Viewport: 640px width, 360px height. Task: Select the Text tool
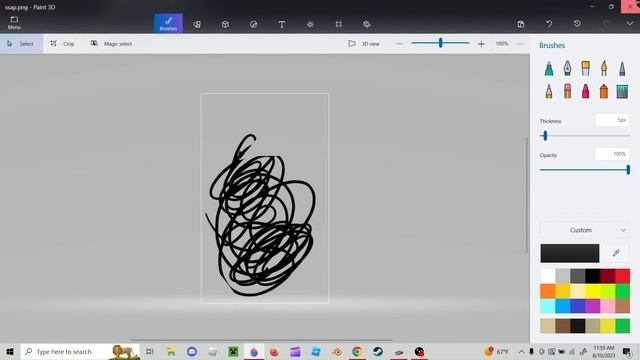[282, 24]
